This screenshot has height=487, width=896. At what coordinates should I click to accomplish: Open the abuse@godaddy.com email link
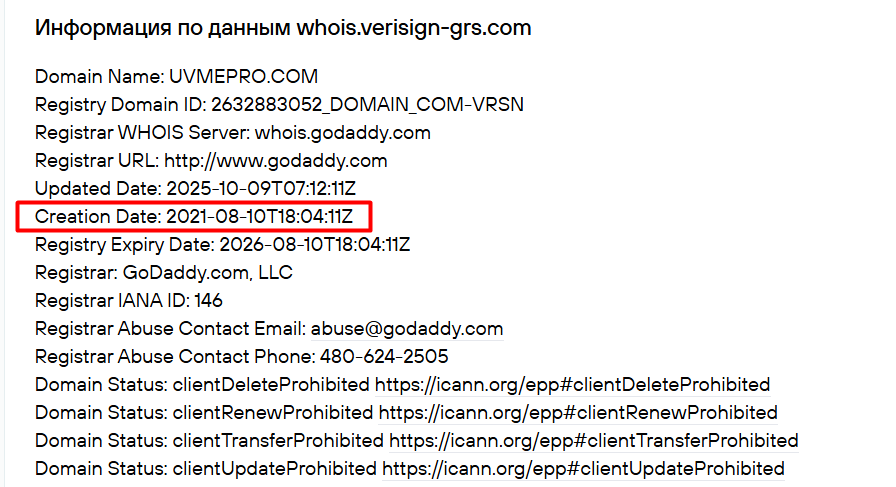tap(407, 329)
